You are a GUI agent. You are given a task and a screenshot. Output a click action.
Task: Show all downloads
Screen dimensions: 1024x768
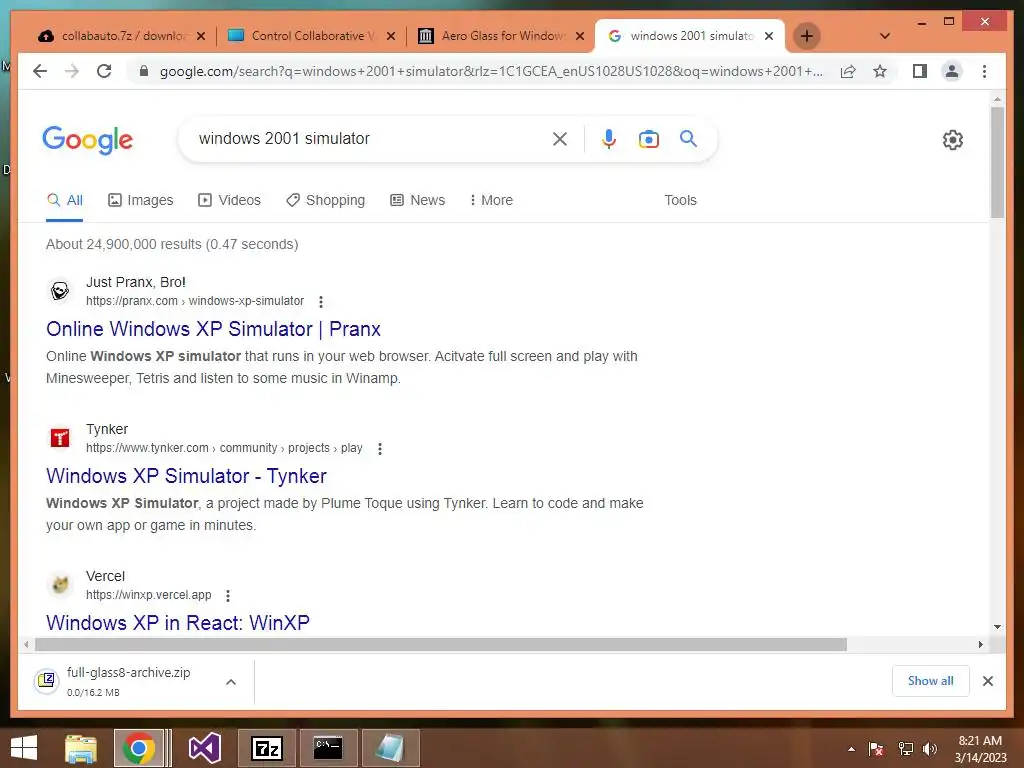click(x=930, y=681)
